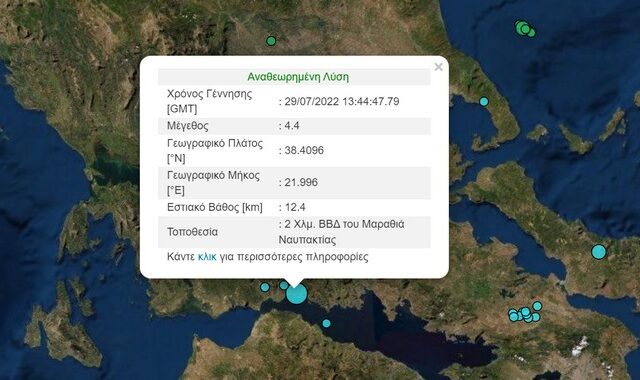Select the latitude value 38.4096
This screenshot has height=380, width=640.
tap(304, 150)
